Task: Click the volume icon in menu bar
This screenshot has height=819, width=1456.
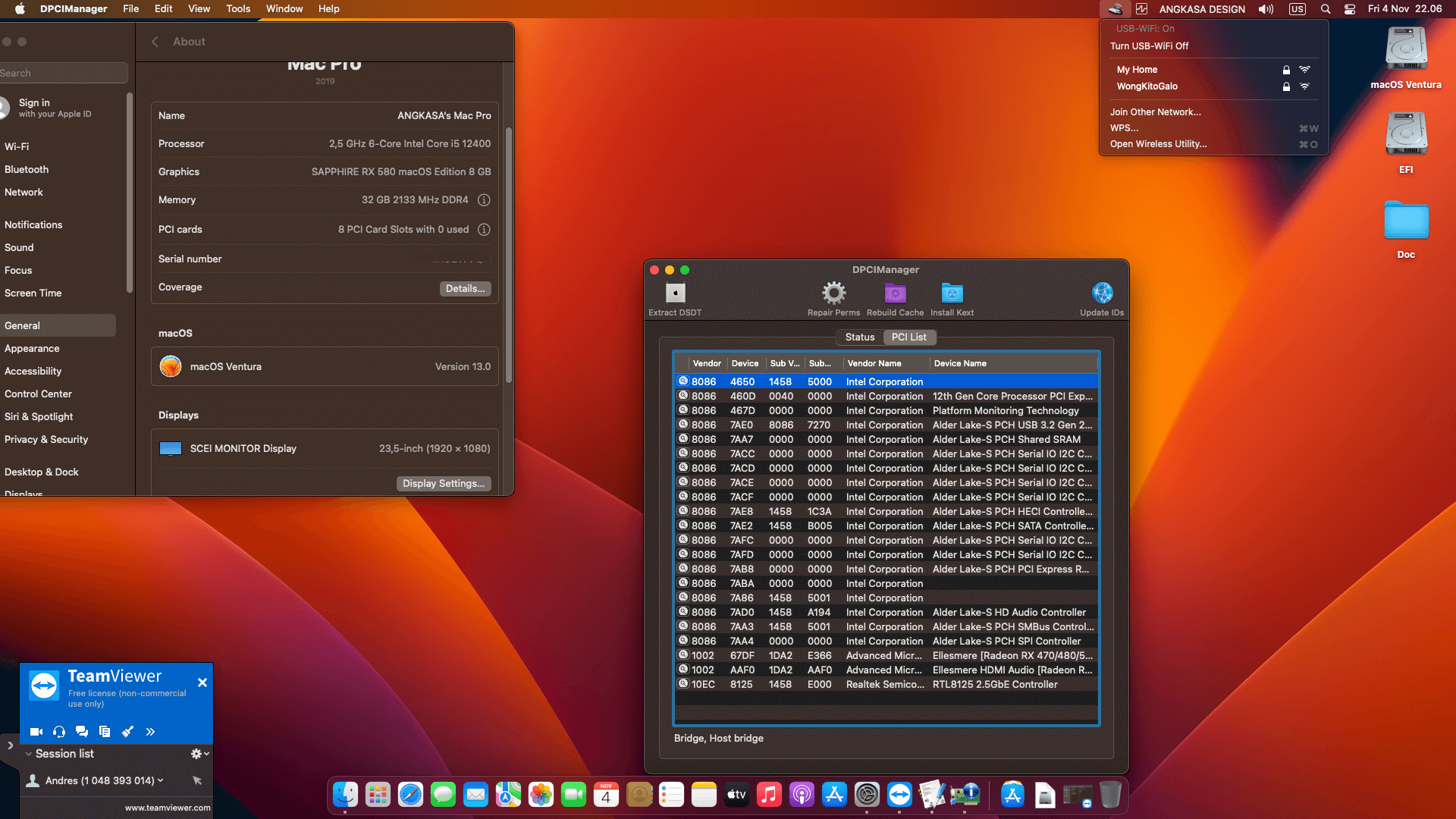Action: tap(1266, 9)
